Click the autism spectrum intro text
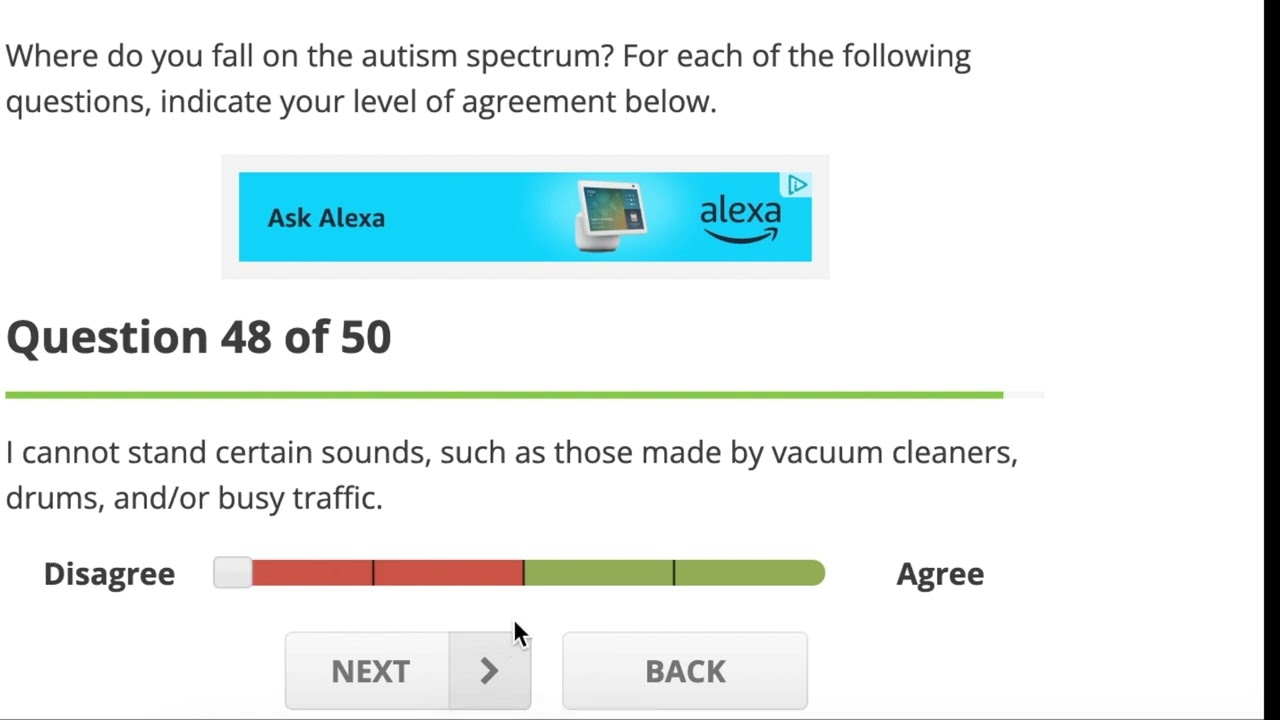 point(487,78)
